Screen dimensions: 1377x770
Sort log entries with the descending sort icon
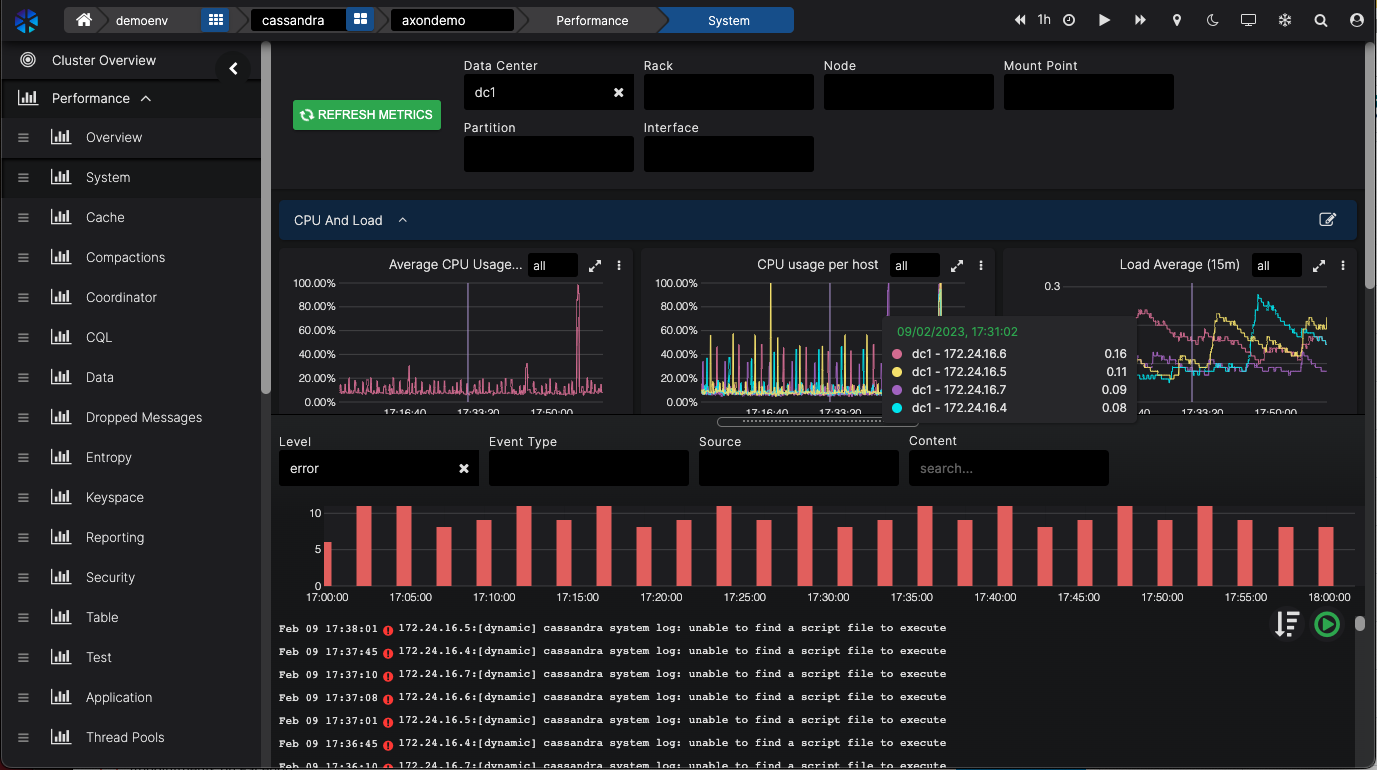coord(1286,624)
